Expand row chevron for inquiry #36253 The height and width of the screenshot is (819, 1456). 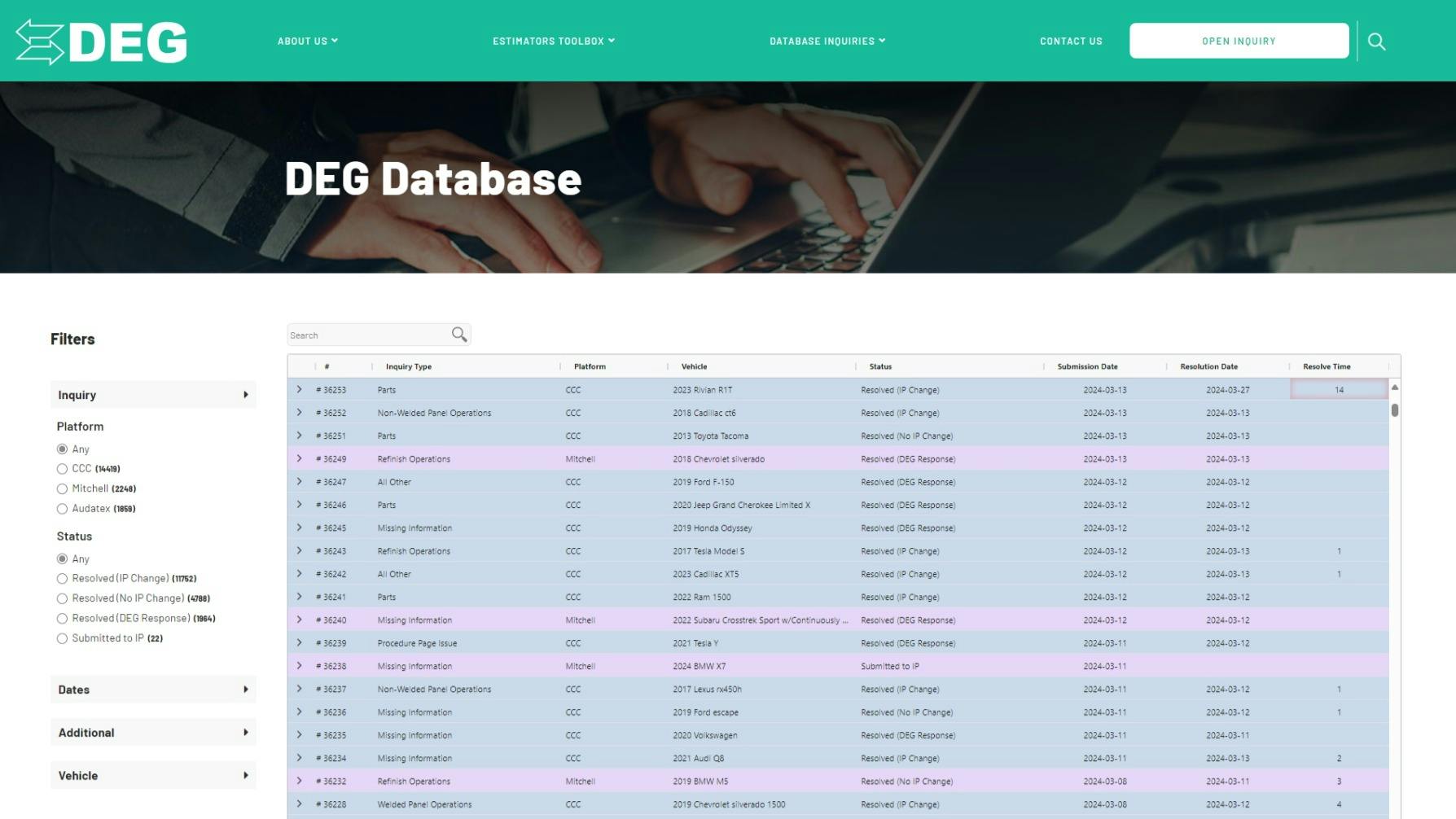(300, 390)
